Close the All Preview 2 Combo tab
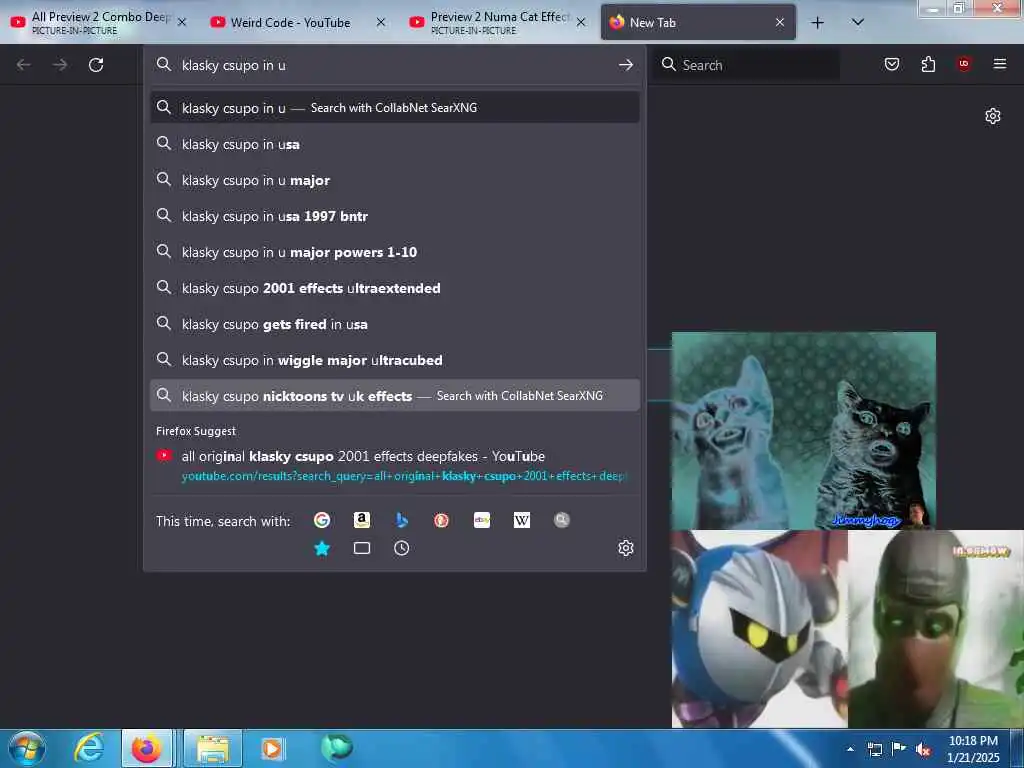The height and width of the screenshot is (768, 1024). click(x=182, y=22)
